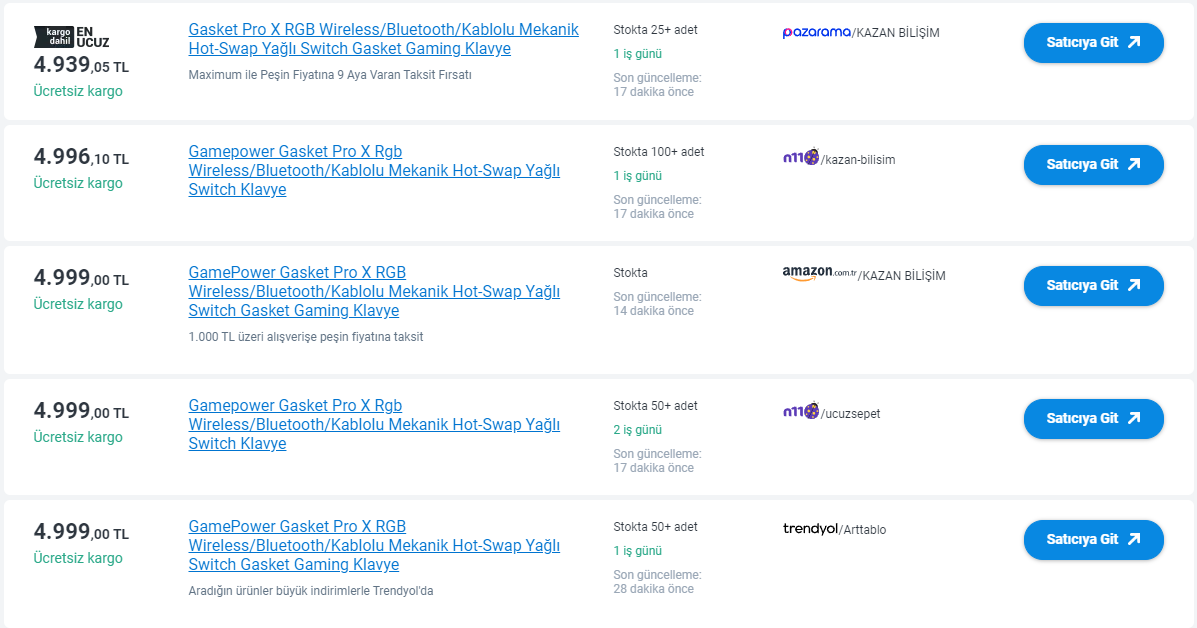1197x628 pixels.
Task: Click the 'kargo dahil en ucuz' badge
Action: click(71, 37)
